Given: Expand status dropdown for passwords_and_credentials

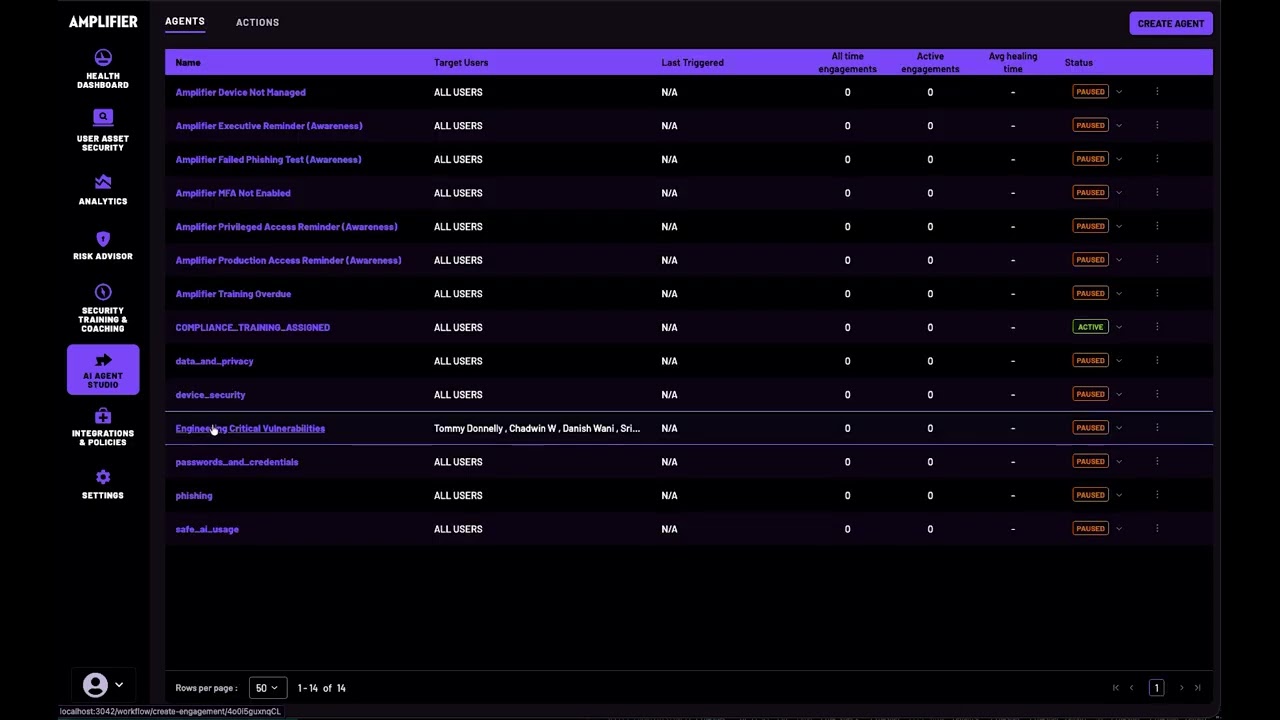Looking at the screenshot, I should [x=1119, y=462].
